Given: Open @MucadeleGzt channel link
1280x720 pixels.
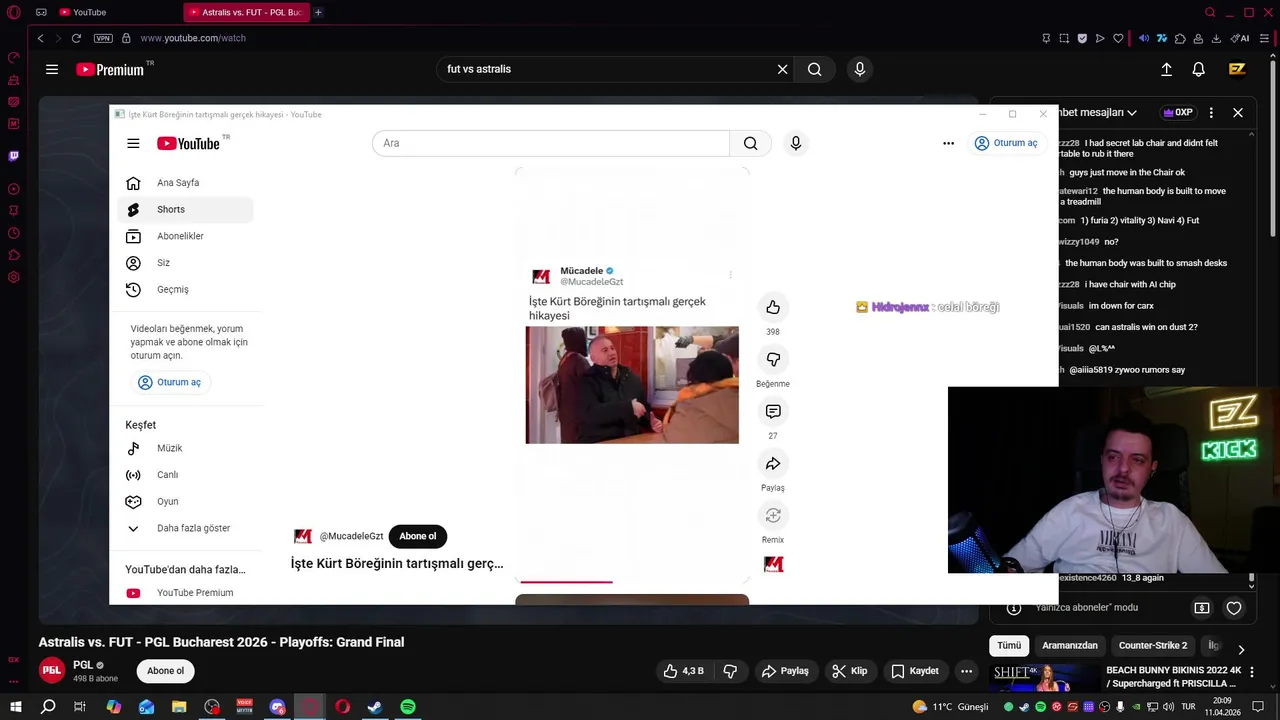Looking at the screenshot, I should point(351,536).
